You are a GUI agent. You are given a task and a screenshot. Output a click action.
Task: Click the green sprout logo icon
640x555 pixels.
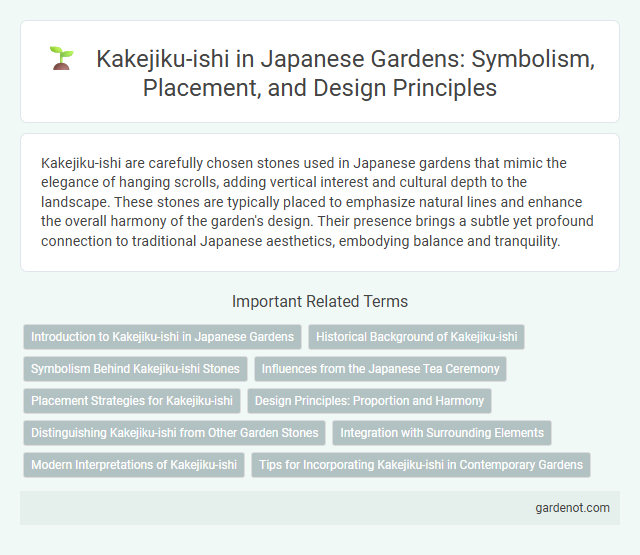tap(61, 58)
